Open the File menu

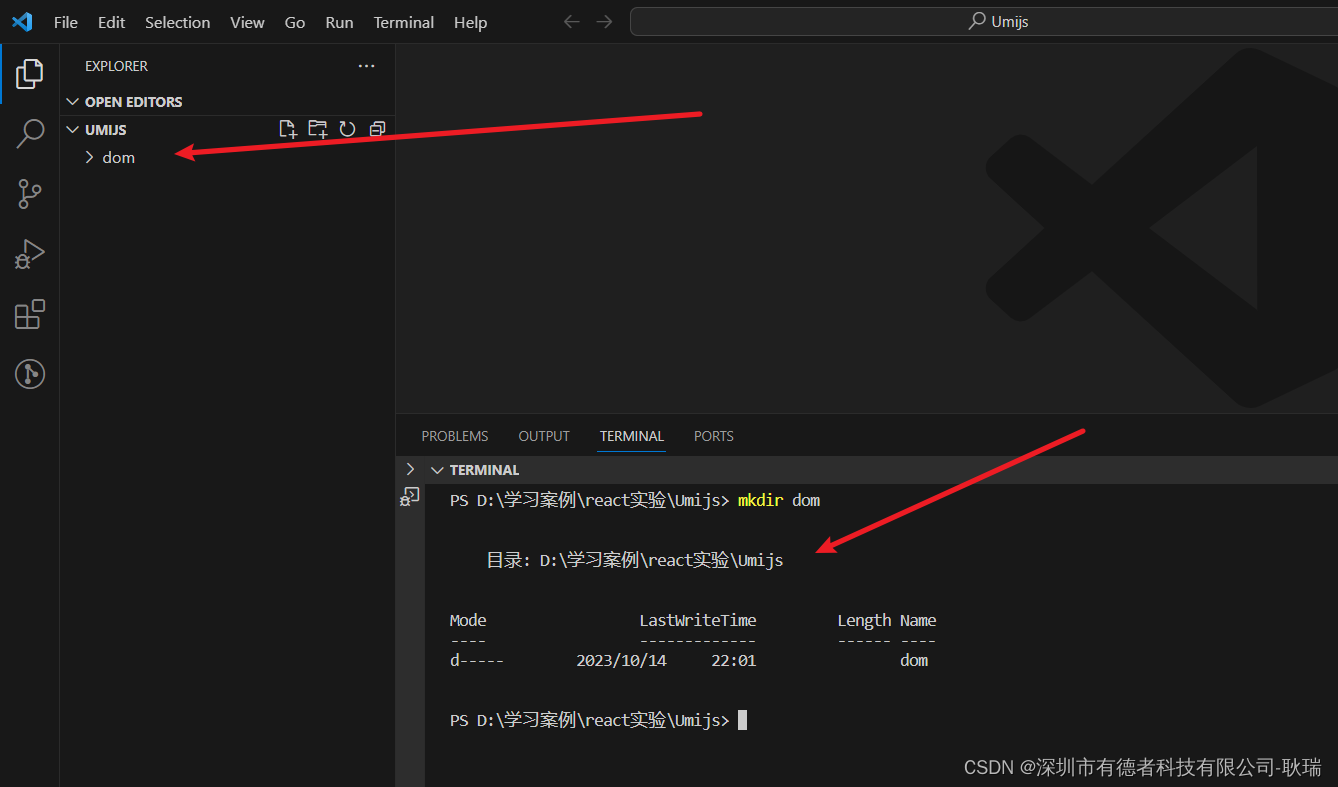(x=66, y=22)
